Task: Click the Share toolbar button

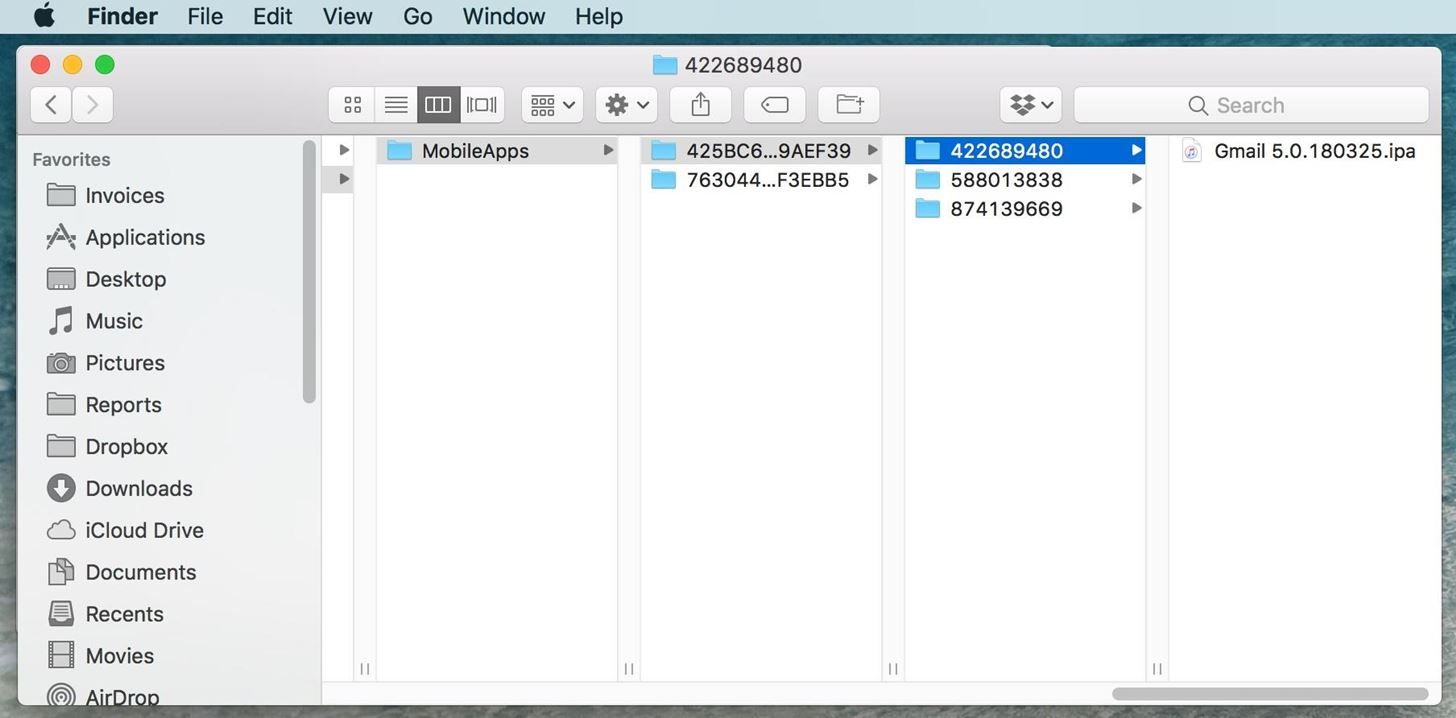Action: click(700, 105)
